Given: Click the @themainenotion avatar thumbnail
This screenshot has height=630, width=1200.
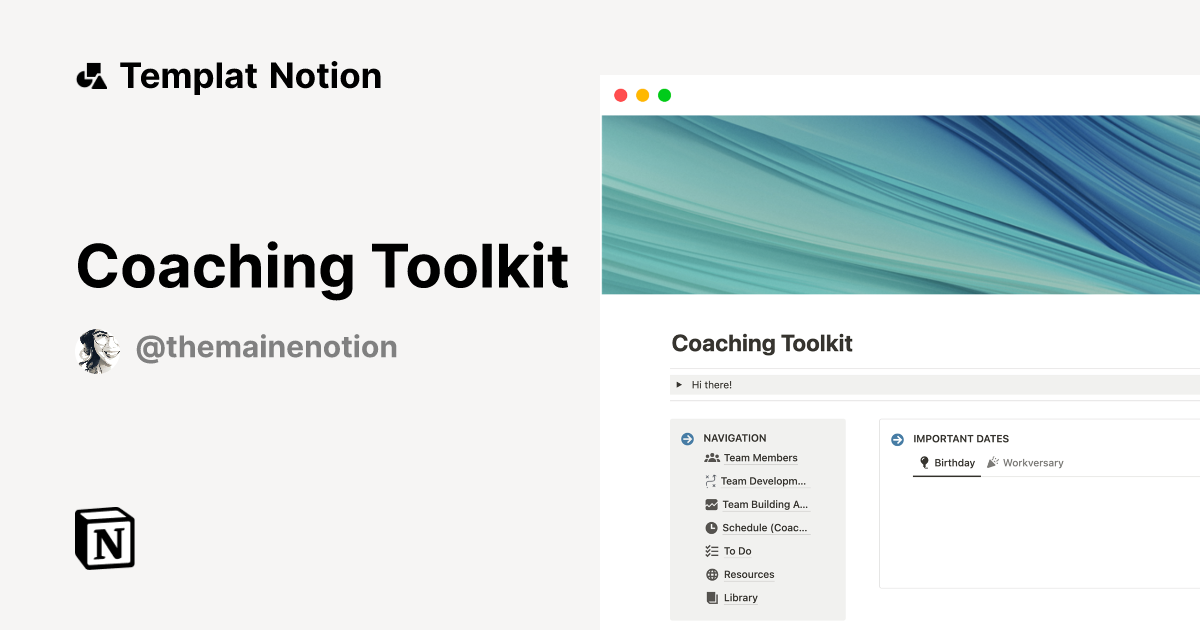Looking at the screenshot, I should point(97,349).
